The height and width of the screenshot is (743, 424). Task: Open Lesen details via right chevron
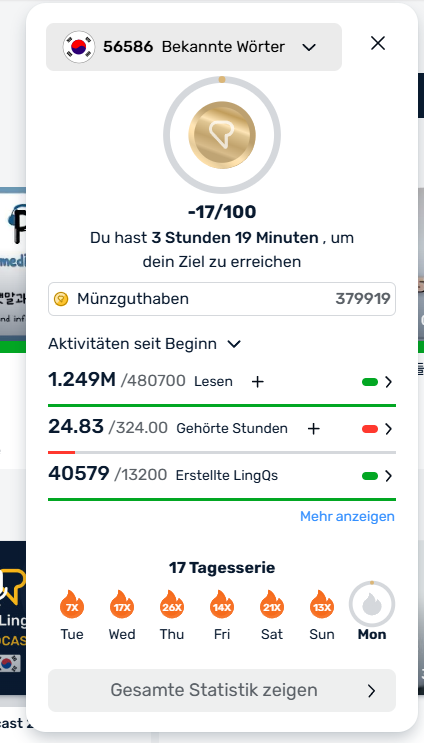[388, 382]
